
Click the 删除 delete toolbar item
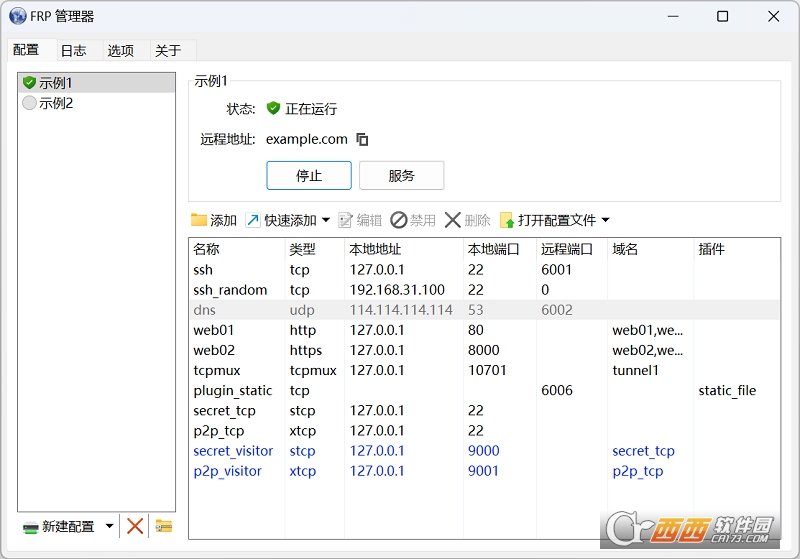click(x=467, y=220)
